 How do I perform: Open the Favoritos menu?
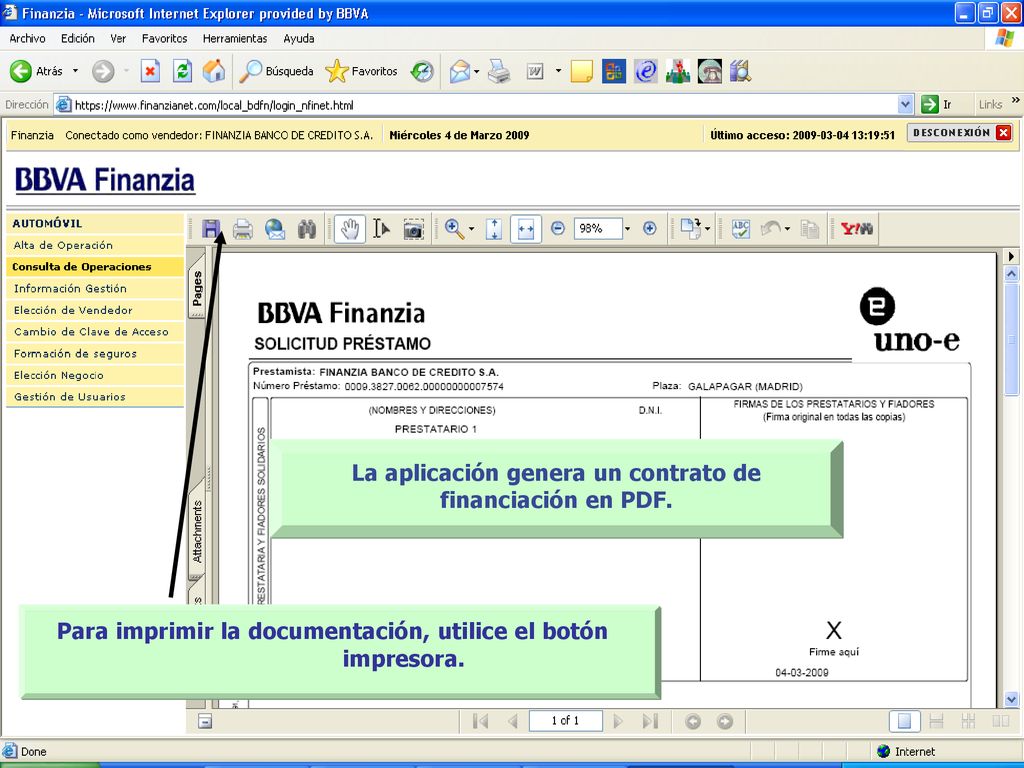pyautogui.click(x=165, y=39)
